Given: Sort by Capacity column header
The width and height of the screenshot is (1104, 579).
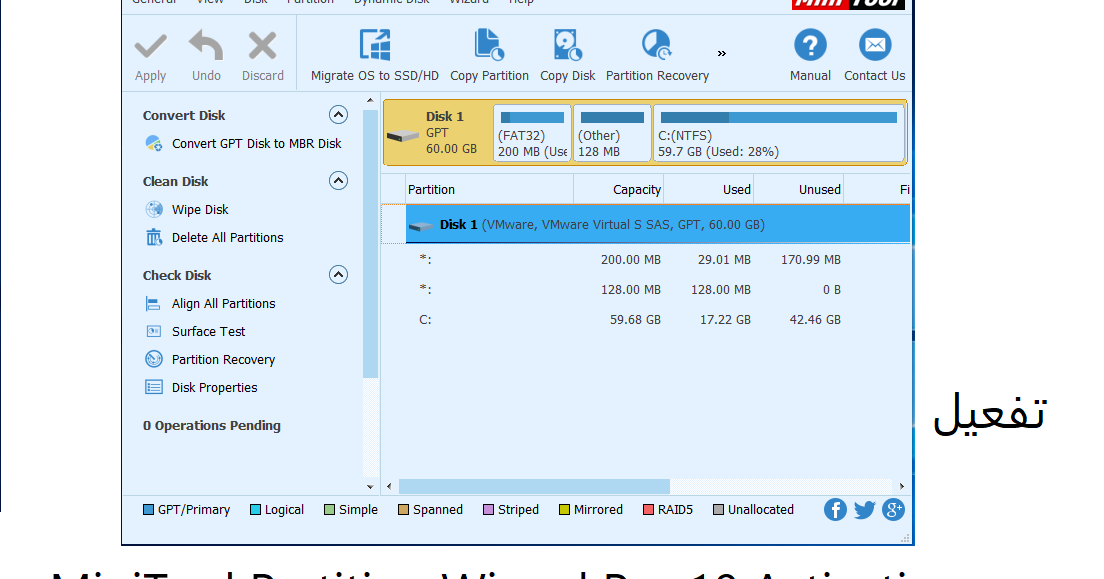Looking at the screenshot, I should click(x=619, y=189).
